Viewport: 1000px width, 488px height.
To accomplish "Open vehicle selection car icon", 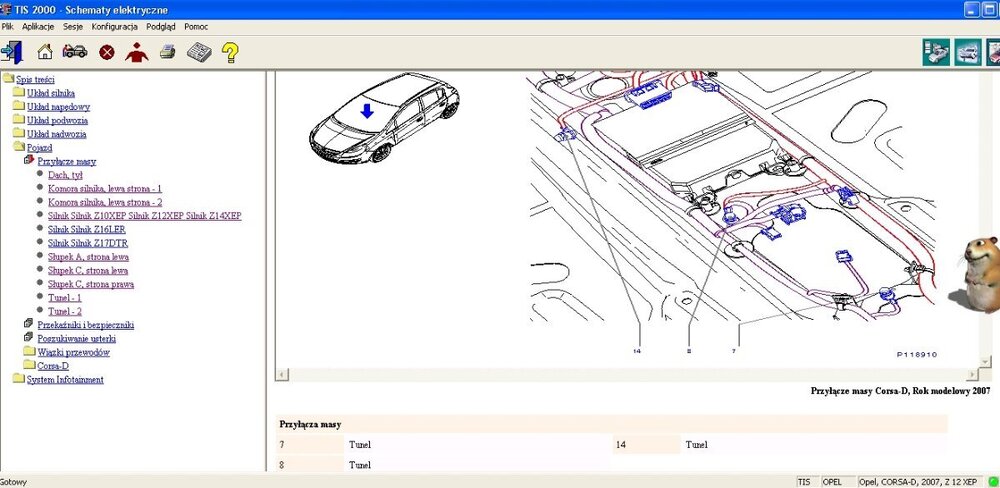I will [x=75, y=52].
